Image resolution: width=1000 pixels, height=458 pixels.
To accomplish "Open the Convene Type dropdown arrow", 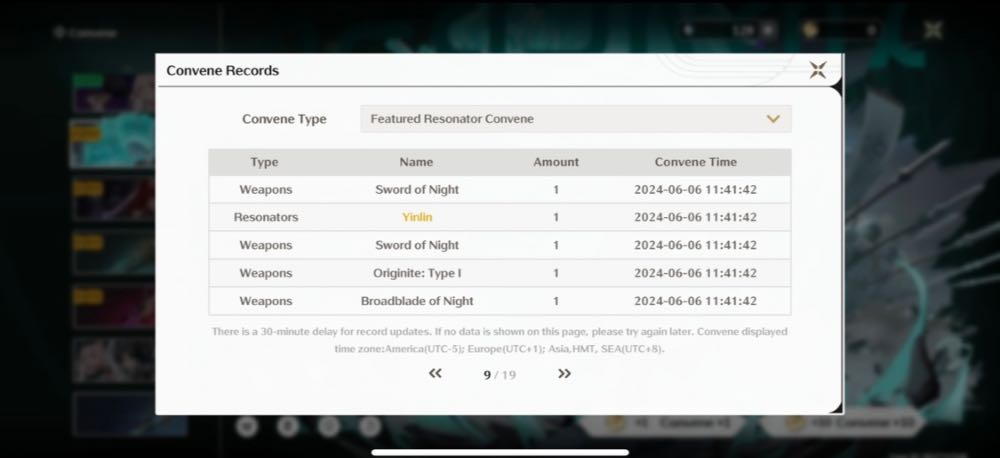I will click(x=773, y=119).
